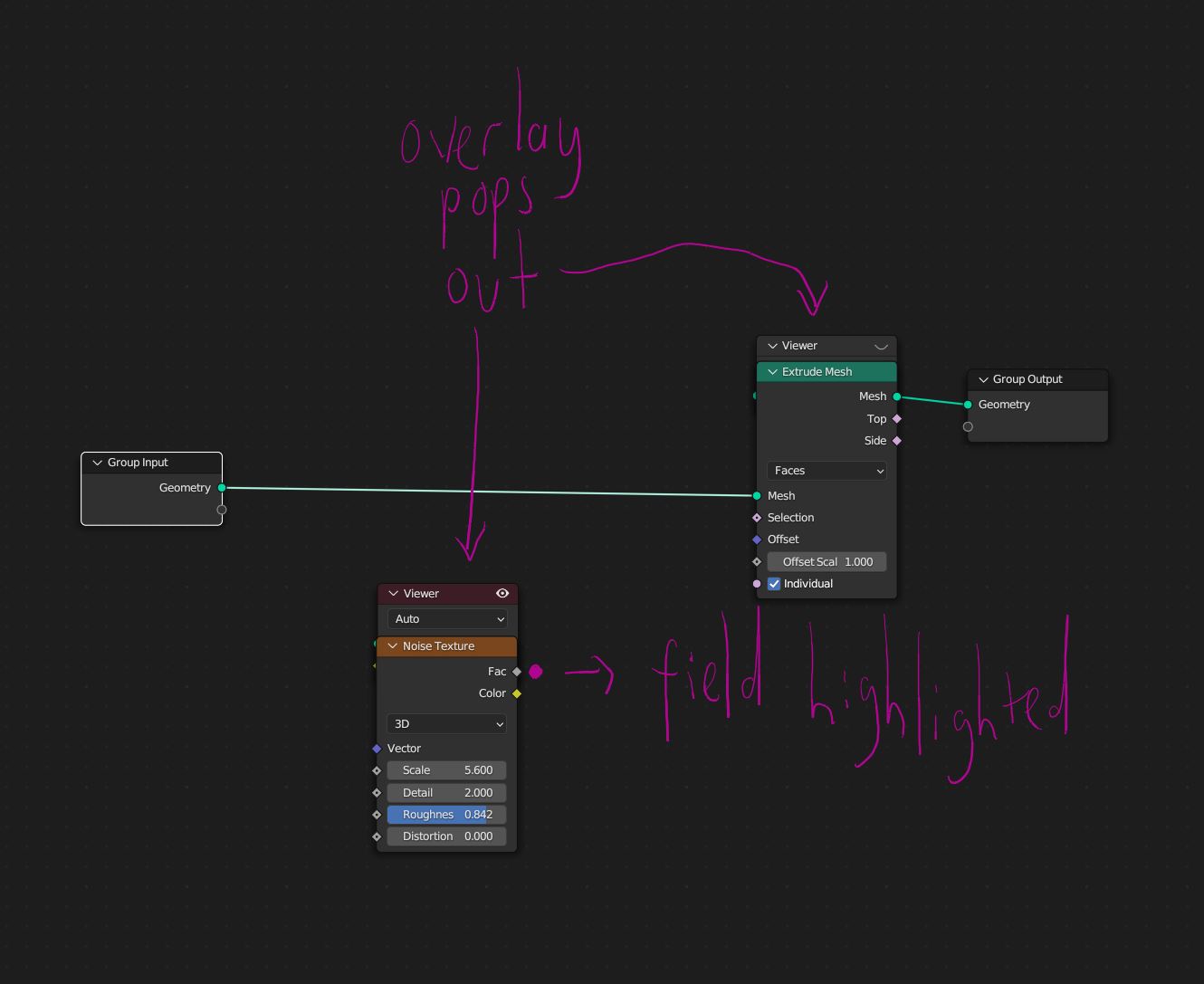Click the Roughness slider at 0.842
This screenshot has height=984, width=1204.
pyautogui.click(x=447, y=815)
